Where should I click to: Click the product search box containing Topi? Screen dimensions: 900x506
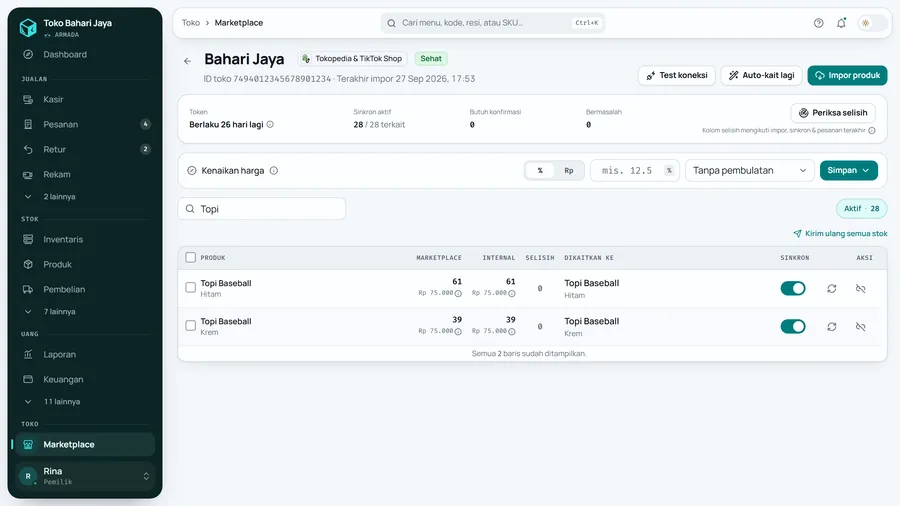262,209
